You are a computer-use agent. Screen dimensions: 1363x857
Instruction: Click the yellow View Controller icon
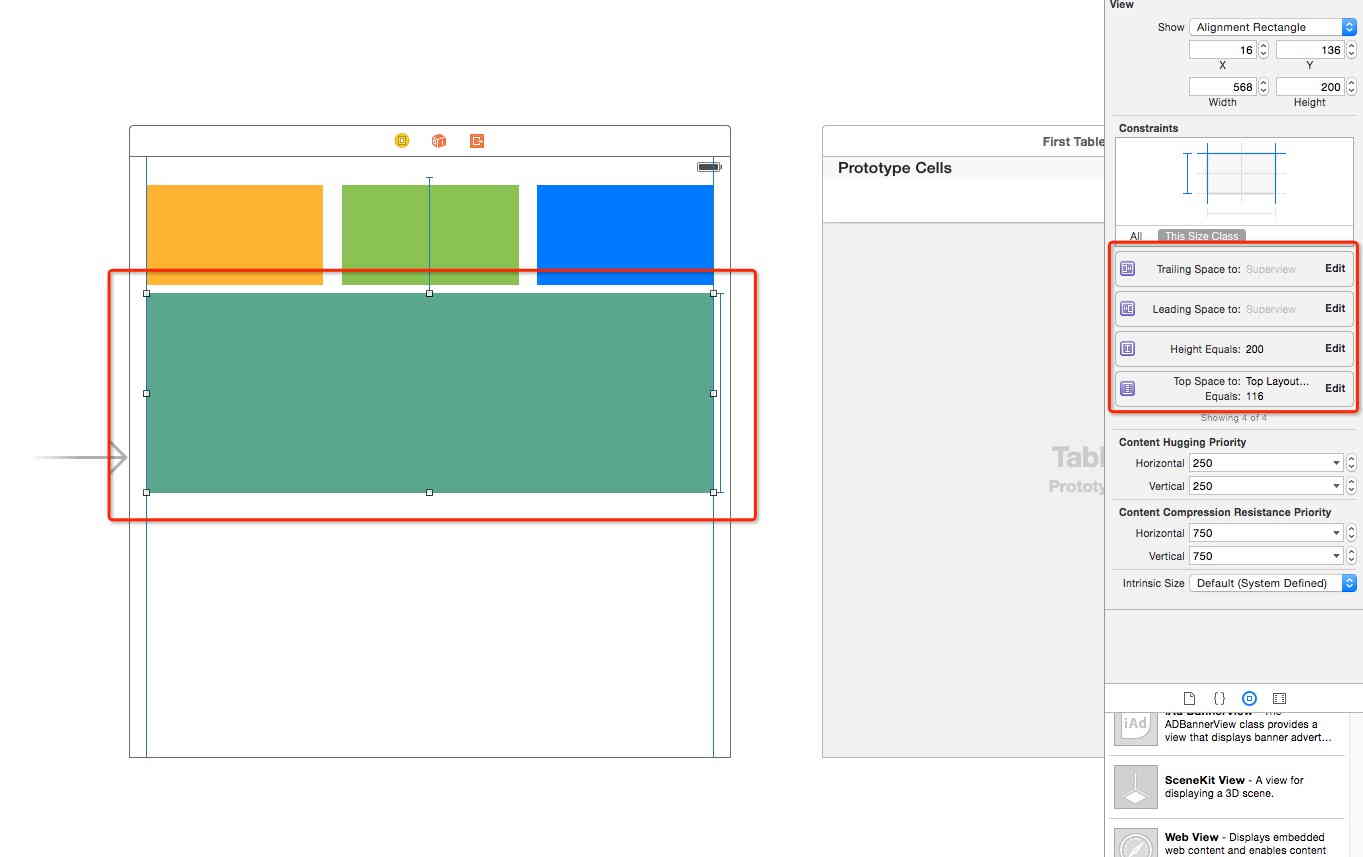(x=402, y=141)
